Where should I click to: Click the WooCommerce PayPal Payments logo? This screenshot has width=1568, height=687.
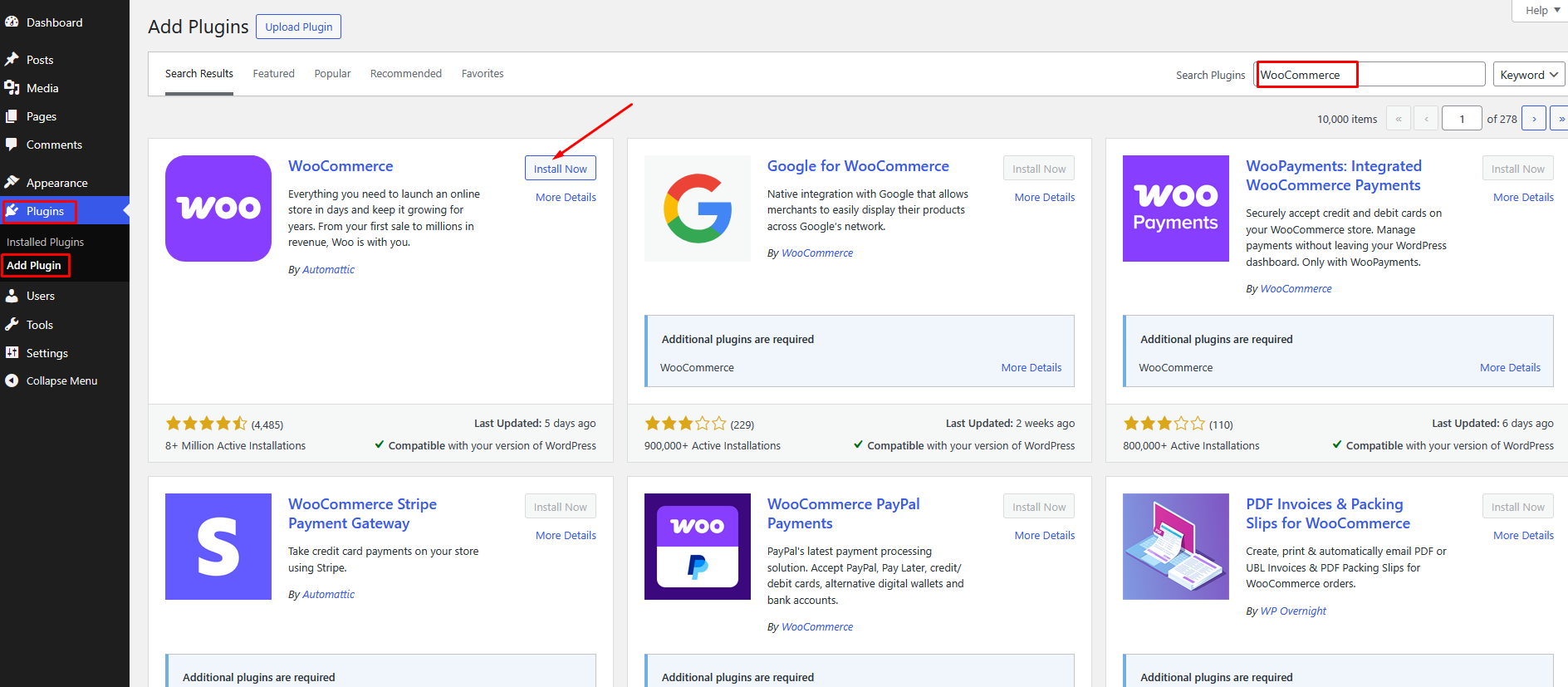click(x=698, y=547)
